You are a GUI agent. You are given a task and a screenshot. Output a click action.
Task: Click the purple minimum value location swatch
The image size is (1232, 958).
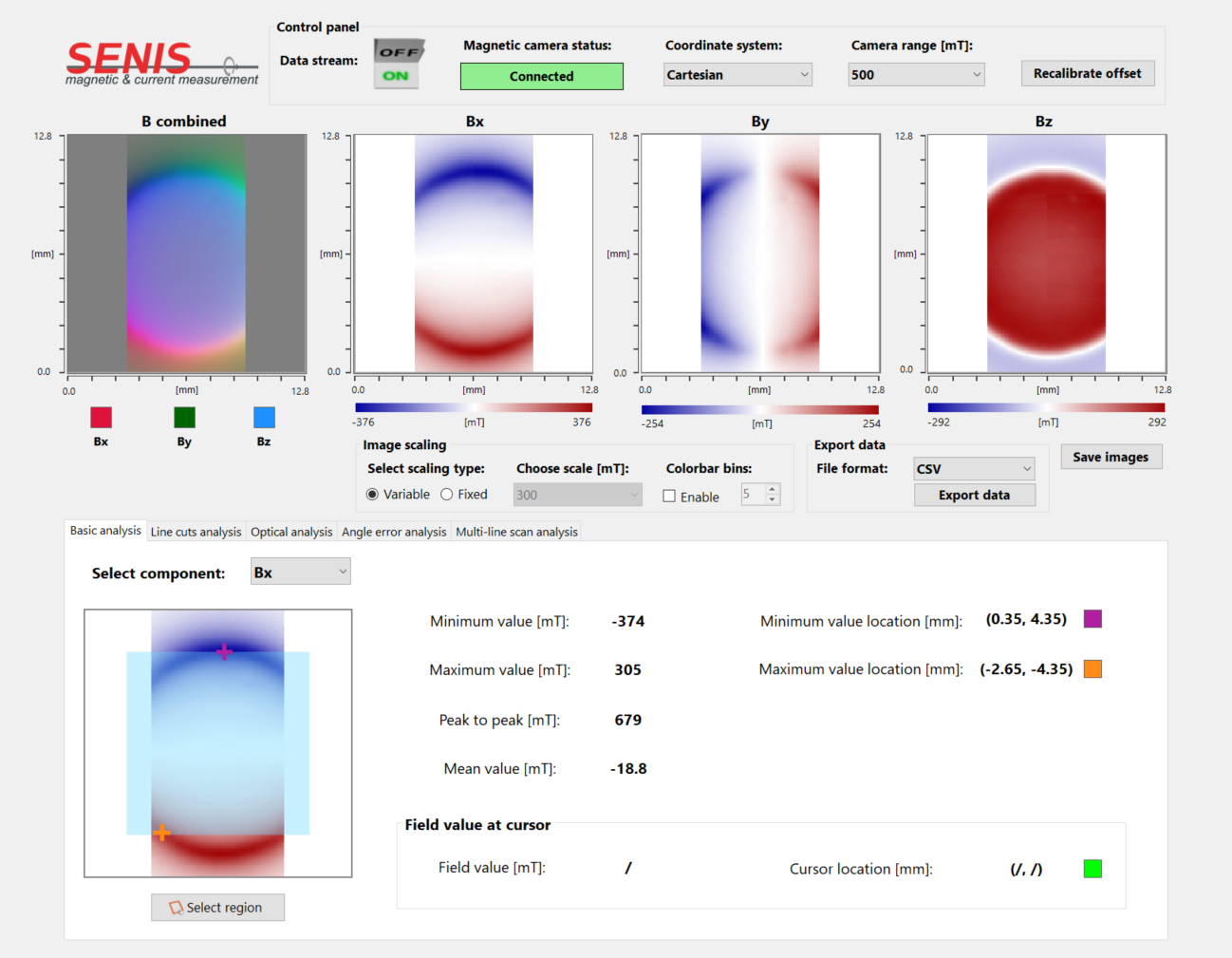pyautogui.click(x=1092, y=619)
